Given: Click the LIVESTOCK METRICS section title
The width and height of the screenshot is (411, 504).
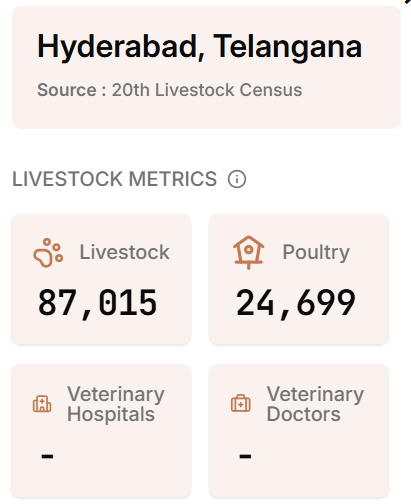Looking at the screenshot, I should [115, 179].
